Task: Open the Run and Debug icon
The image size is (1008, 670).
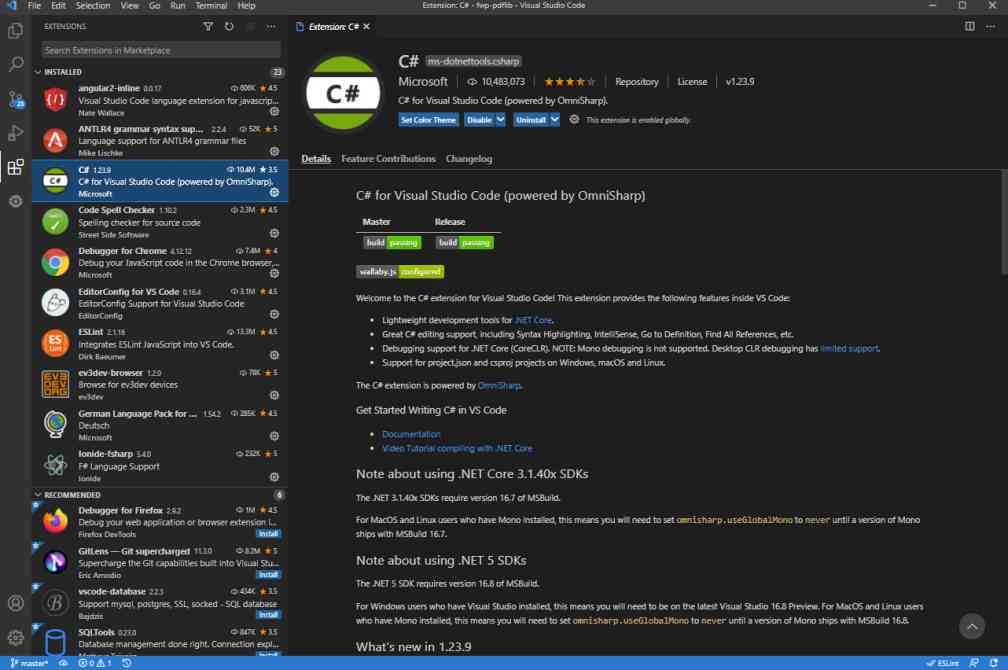Action: pyautogui.click(x=14, y=133)
